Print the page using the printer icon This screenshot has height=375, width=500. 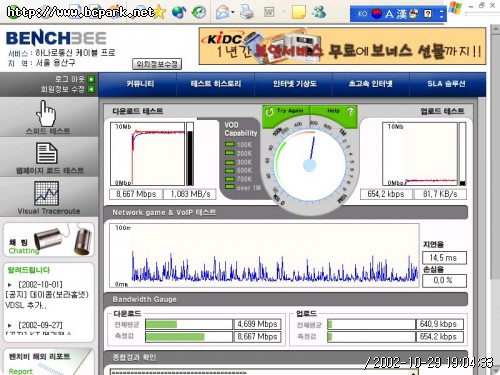click(247, 12)
